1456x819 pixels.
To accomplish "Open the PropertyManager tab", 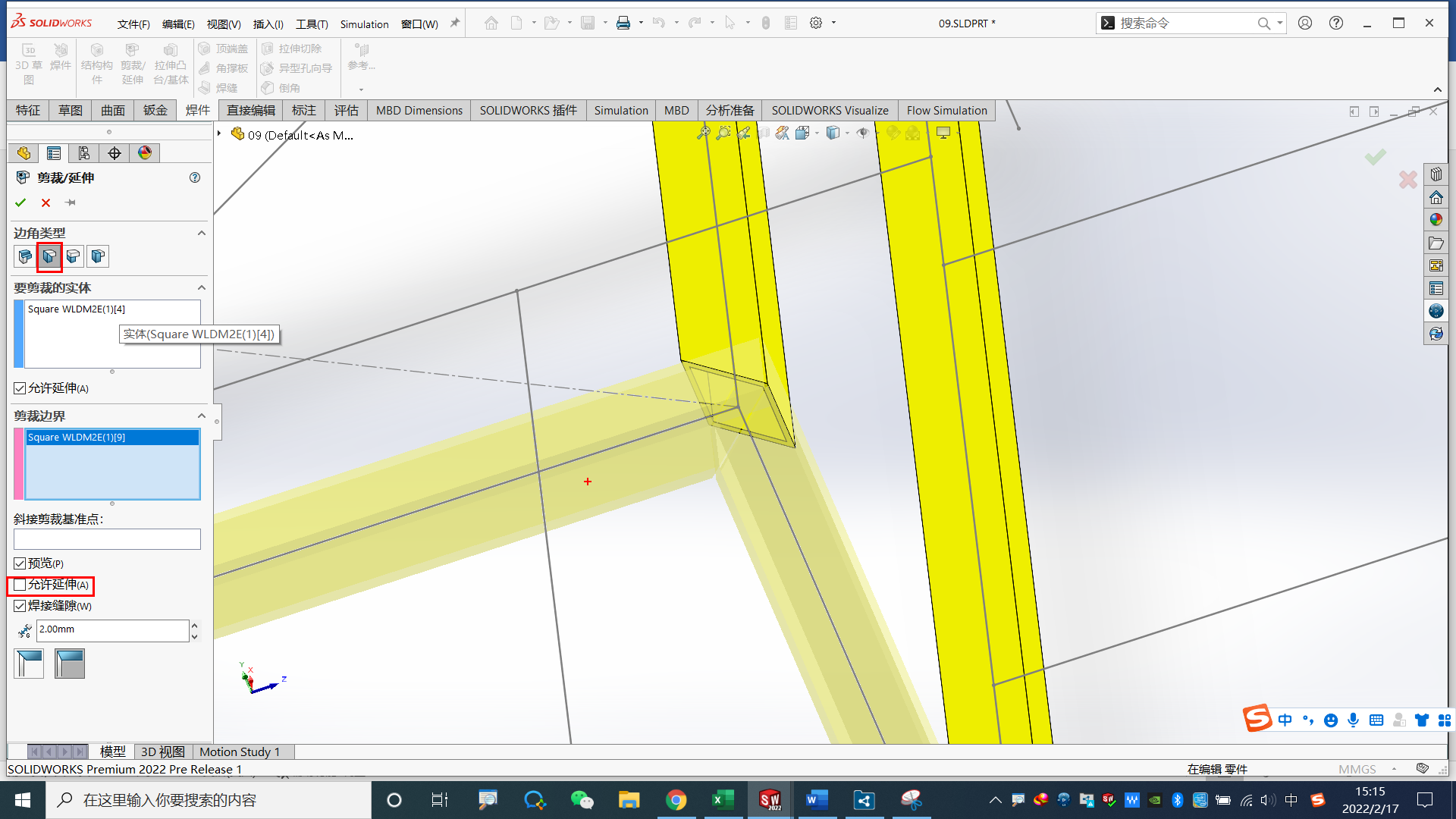I will (x=54, y=153).
